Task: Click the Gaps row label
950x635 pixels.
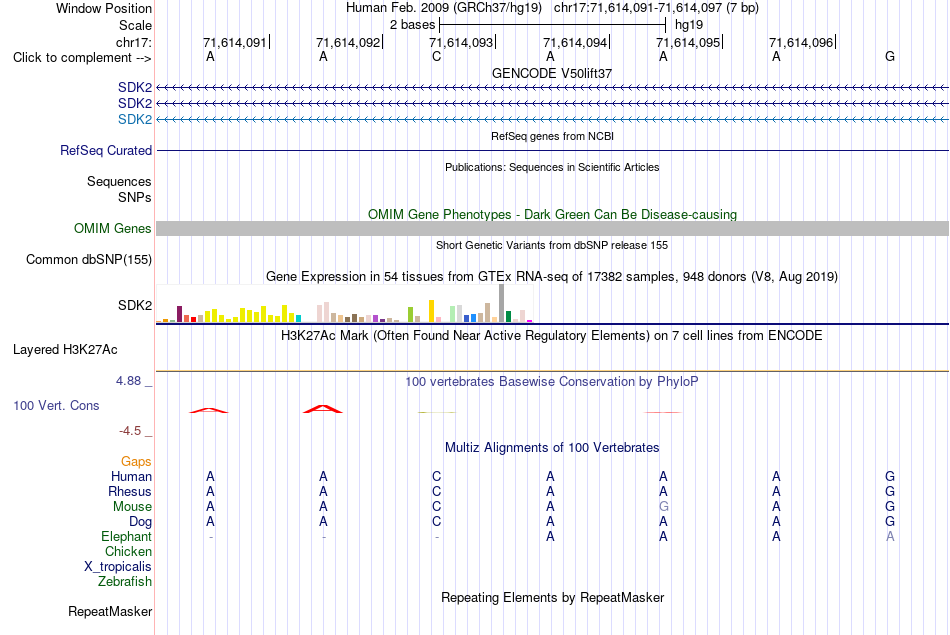Action: click(136, 462)
